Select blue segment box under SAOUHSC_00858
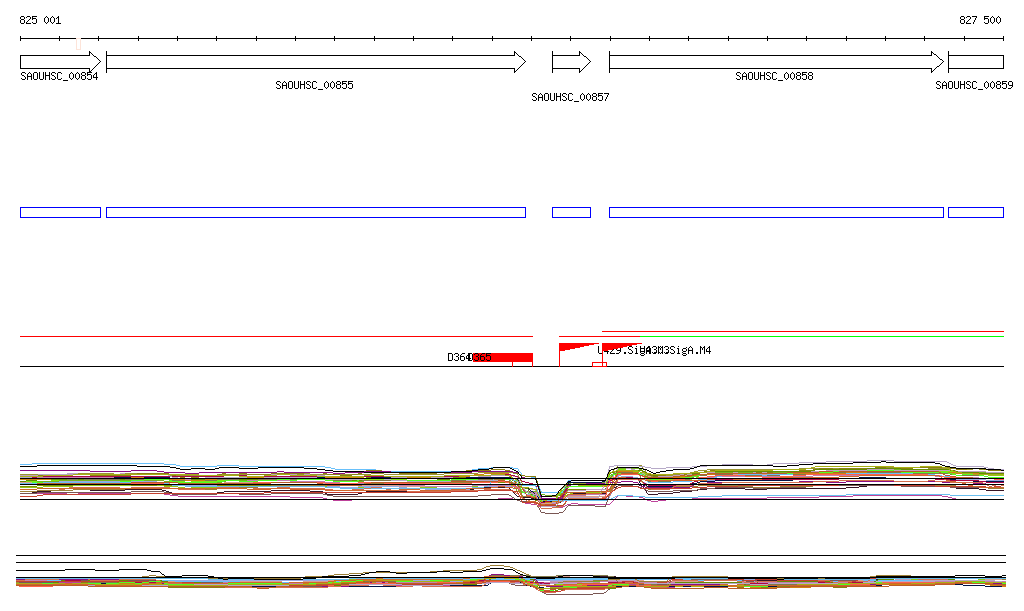This screenshot has height=611, width=1024. point(776,212)
